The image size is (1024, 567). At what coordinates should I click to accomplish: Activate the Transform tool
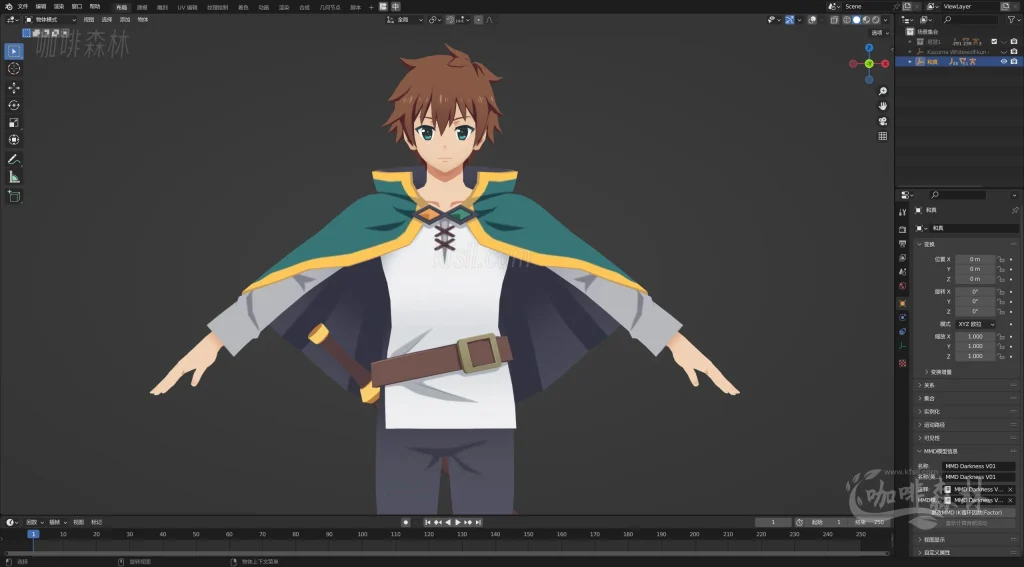click(x=14, y=140)
